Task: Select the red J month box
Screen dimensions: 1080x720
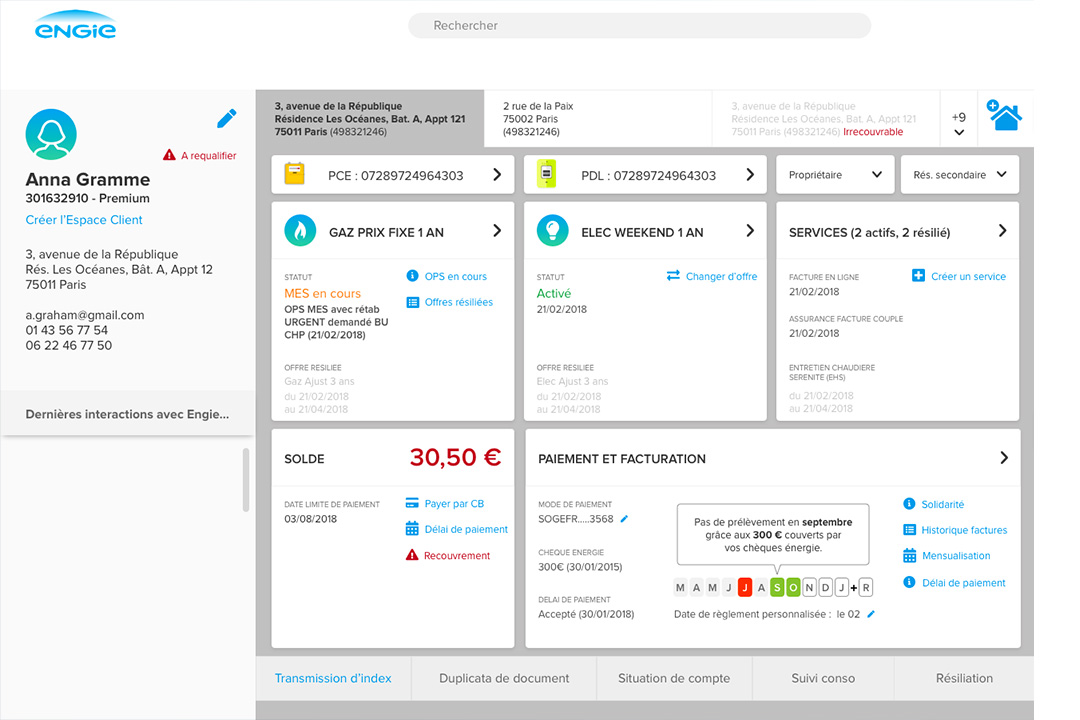Action: tap(745, 587)
